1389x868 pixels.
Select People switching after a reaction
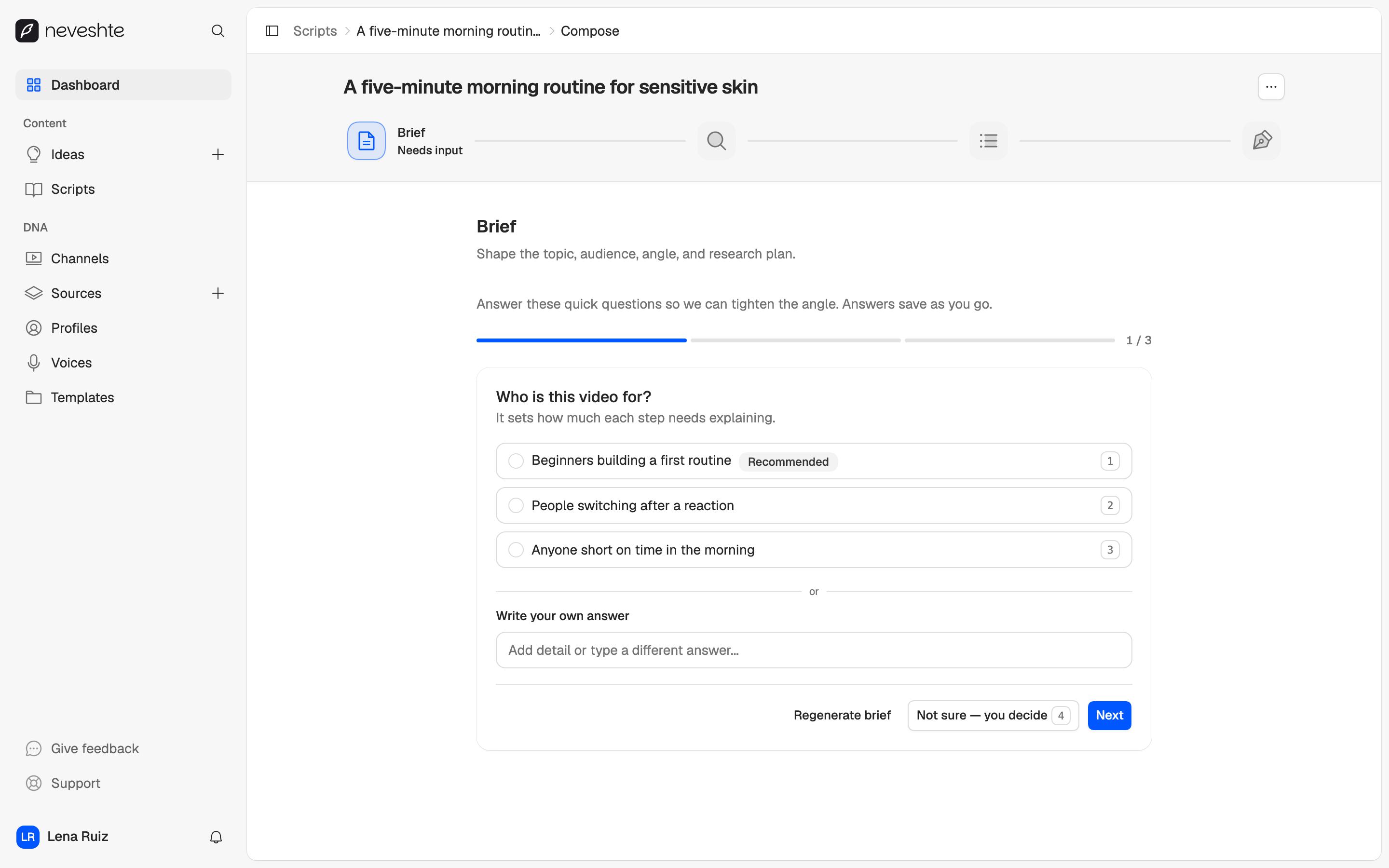coord(814,505)
